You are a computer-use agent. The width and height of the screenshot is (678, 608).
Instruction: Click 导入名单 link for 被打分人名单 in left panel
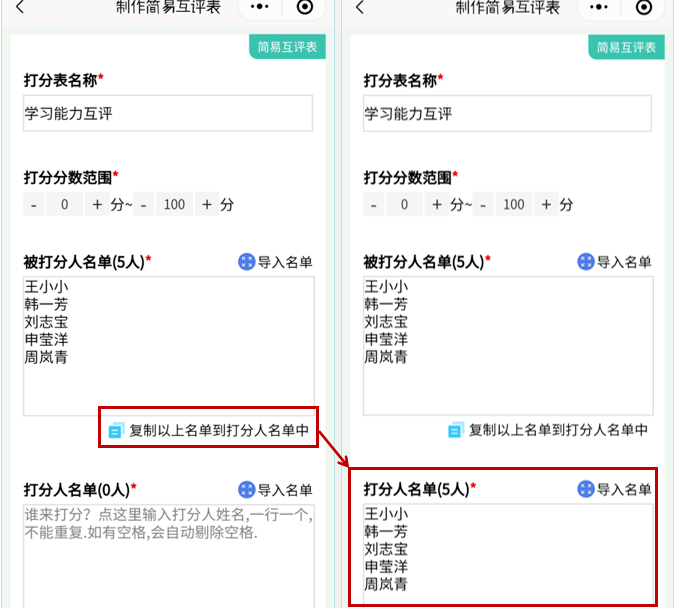coord(285,262)
